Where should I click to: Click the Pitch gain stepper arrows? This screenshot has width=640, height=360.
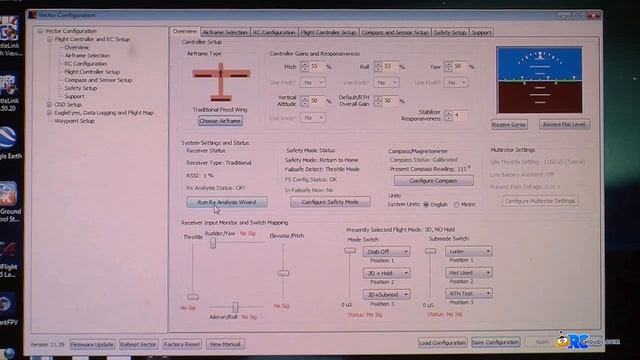(305, 67)
